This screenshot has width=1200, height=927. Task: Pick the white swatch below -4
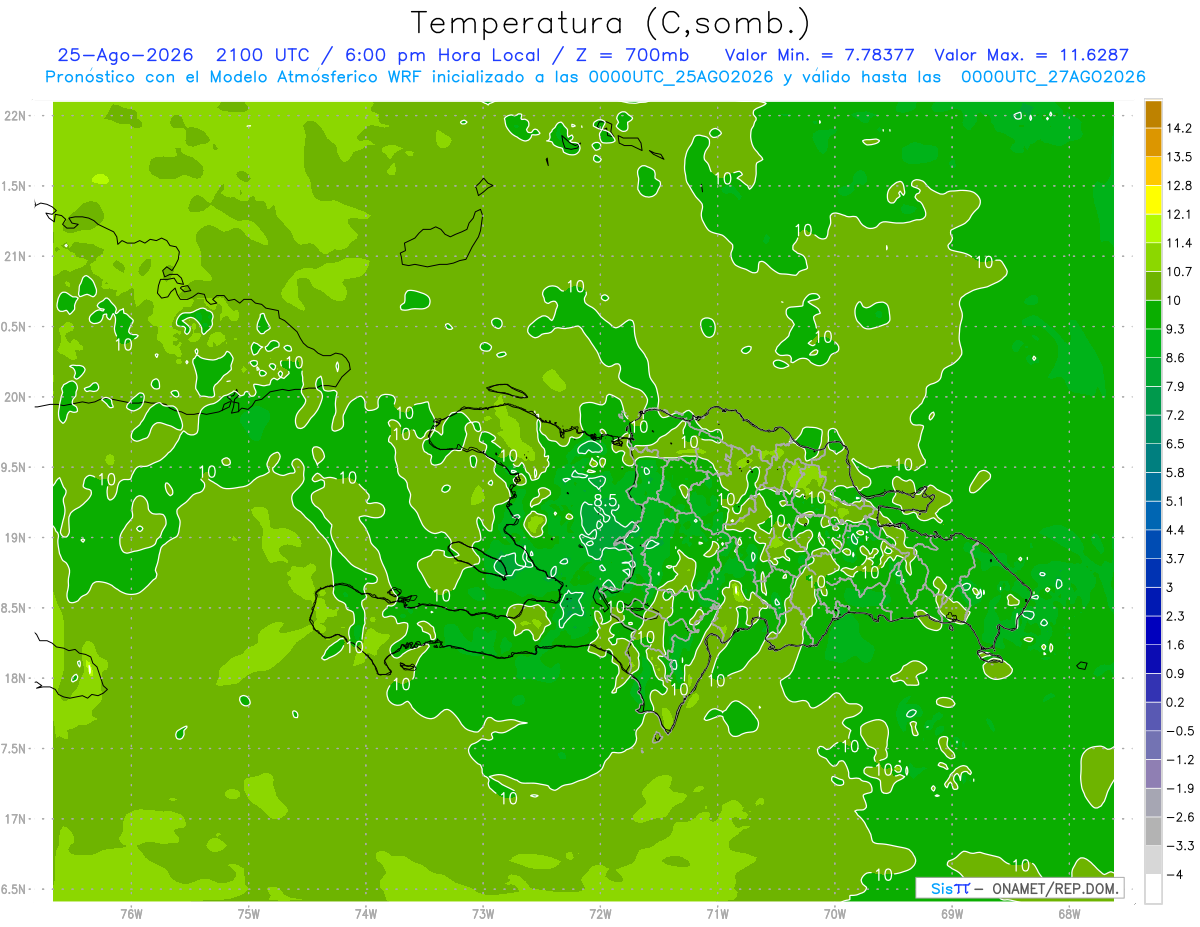pos(1153,888)
